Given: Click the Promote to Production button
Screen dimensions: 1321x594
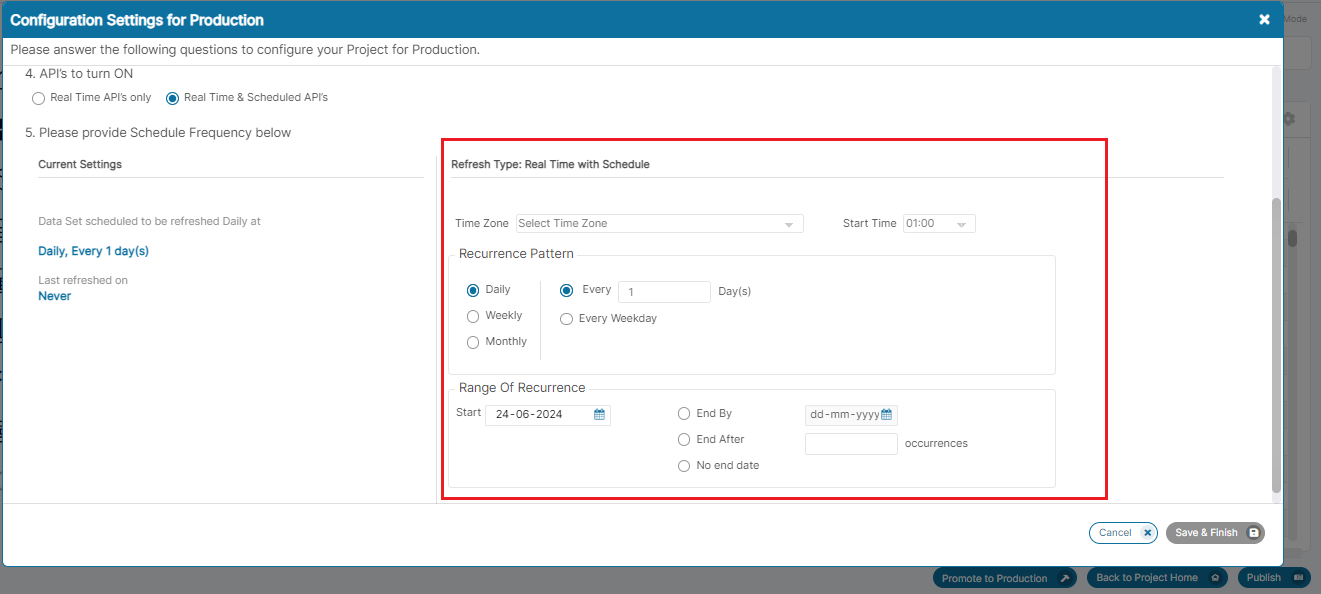Looking at the screenshot, I should tap(1005, 578).
